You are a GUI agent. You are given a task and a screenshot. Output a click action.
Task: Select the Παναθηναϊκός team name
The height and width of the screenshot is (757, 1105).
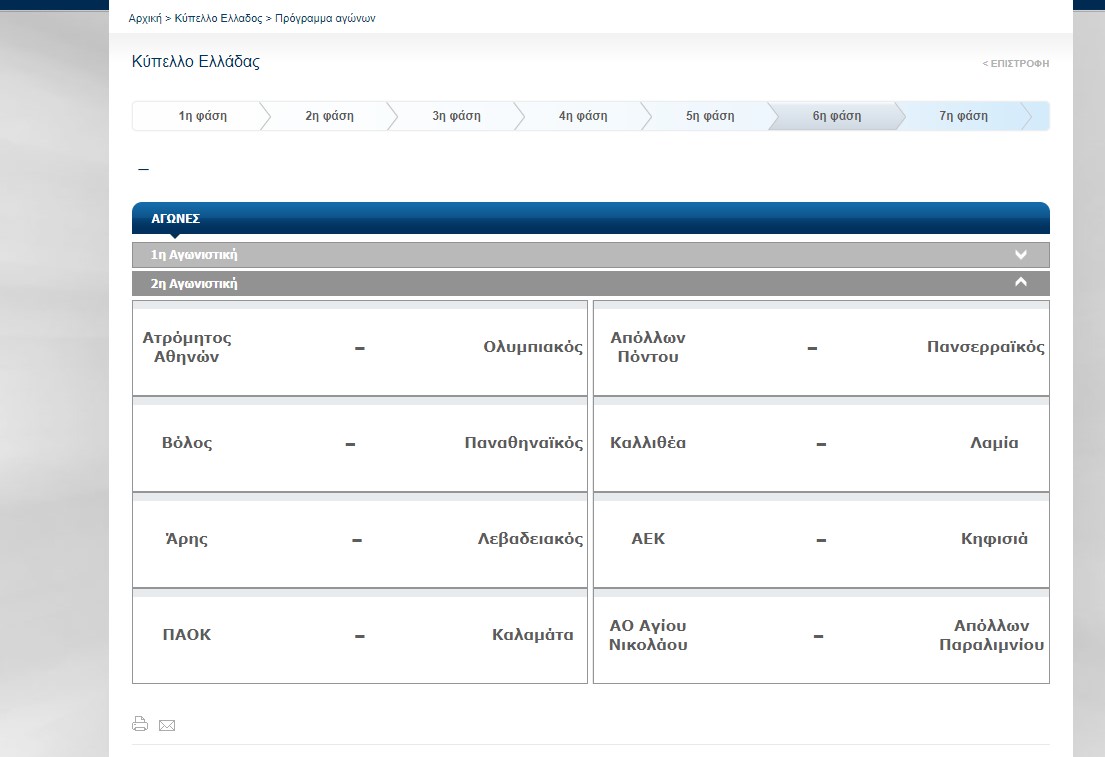tap(524, 443)
